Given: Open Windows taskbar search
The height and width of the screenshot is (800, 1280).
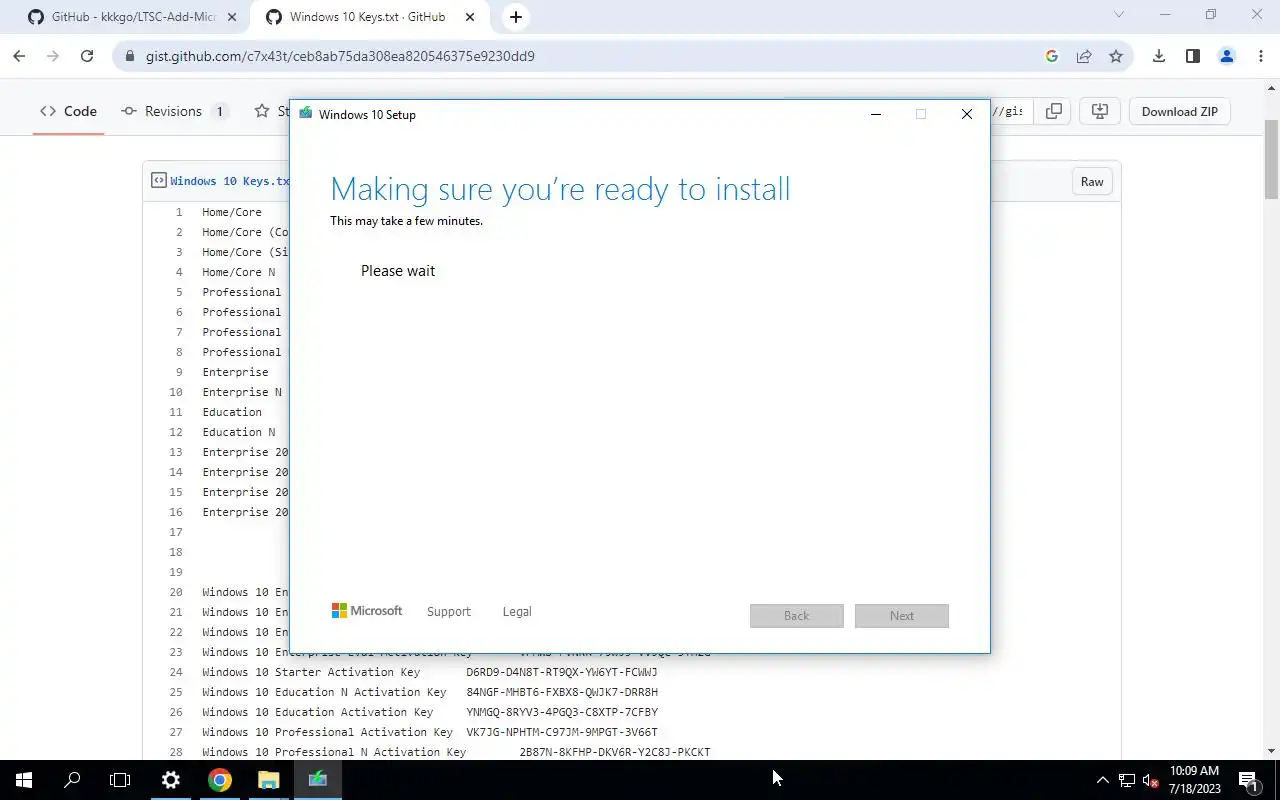Looking at the screenshot, I should coord(72,780).
